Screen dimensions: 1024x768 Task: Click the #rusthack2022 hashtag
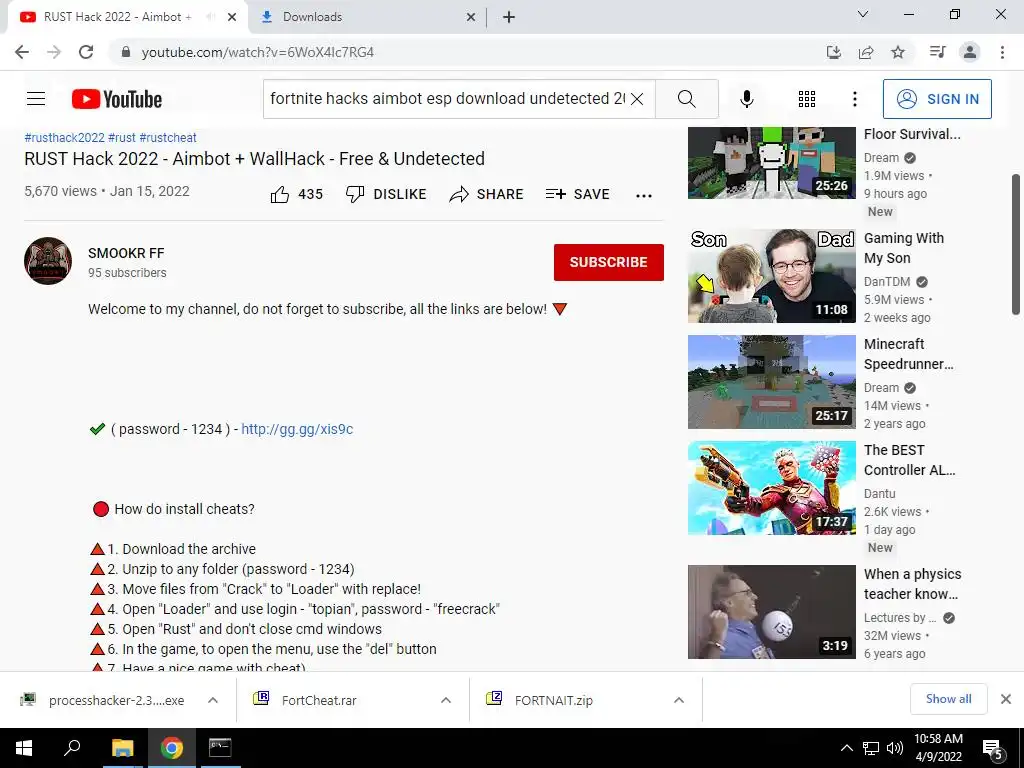point(65,138)
